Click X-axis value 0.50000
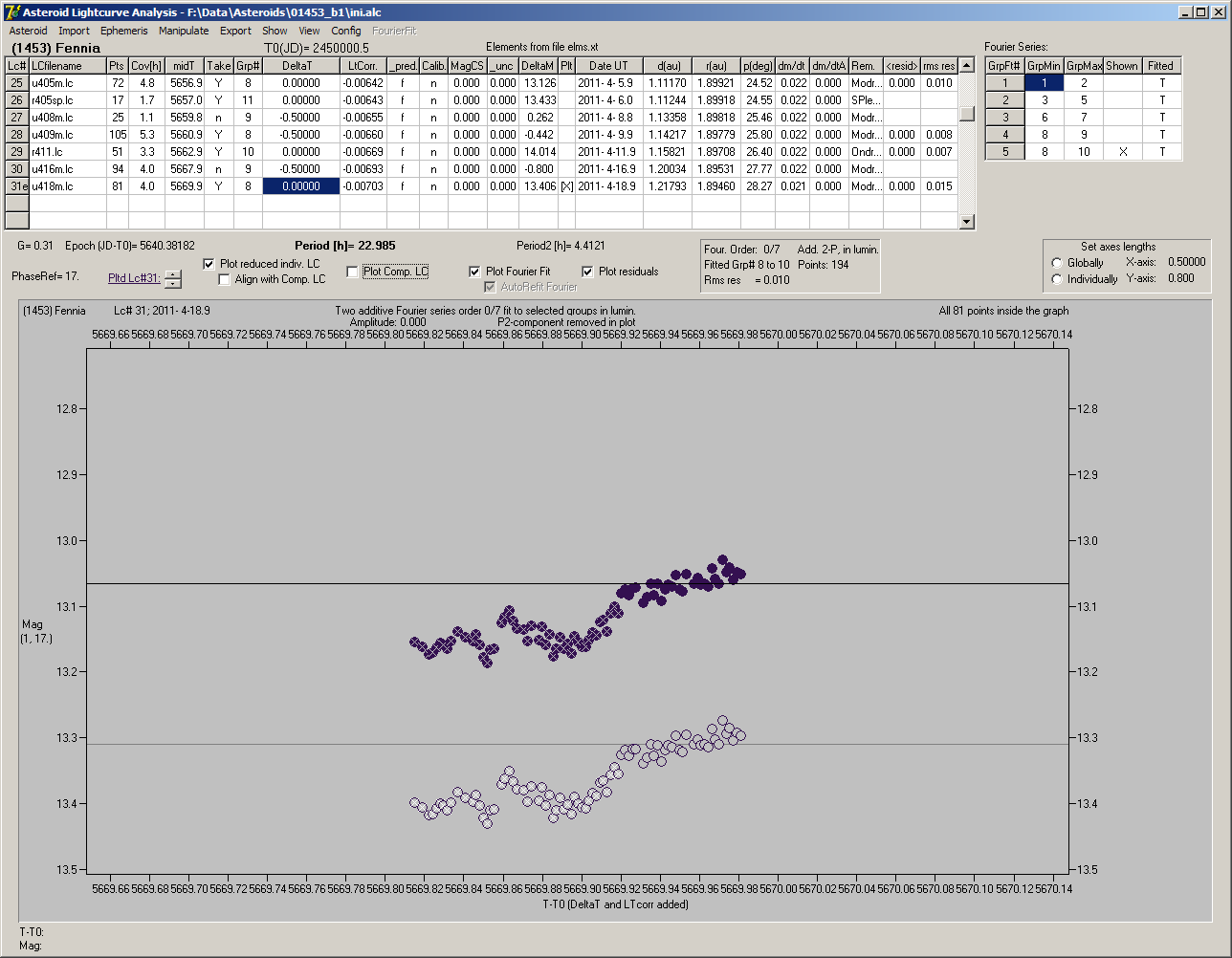 tap(1186, 262)
